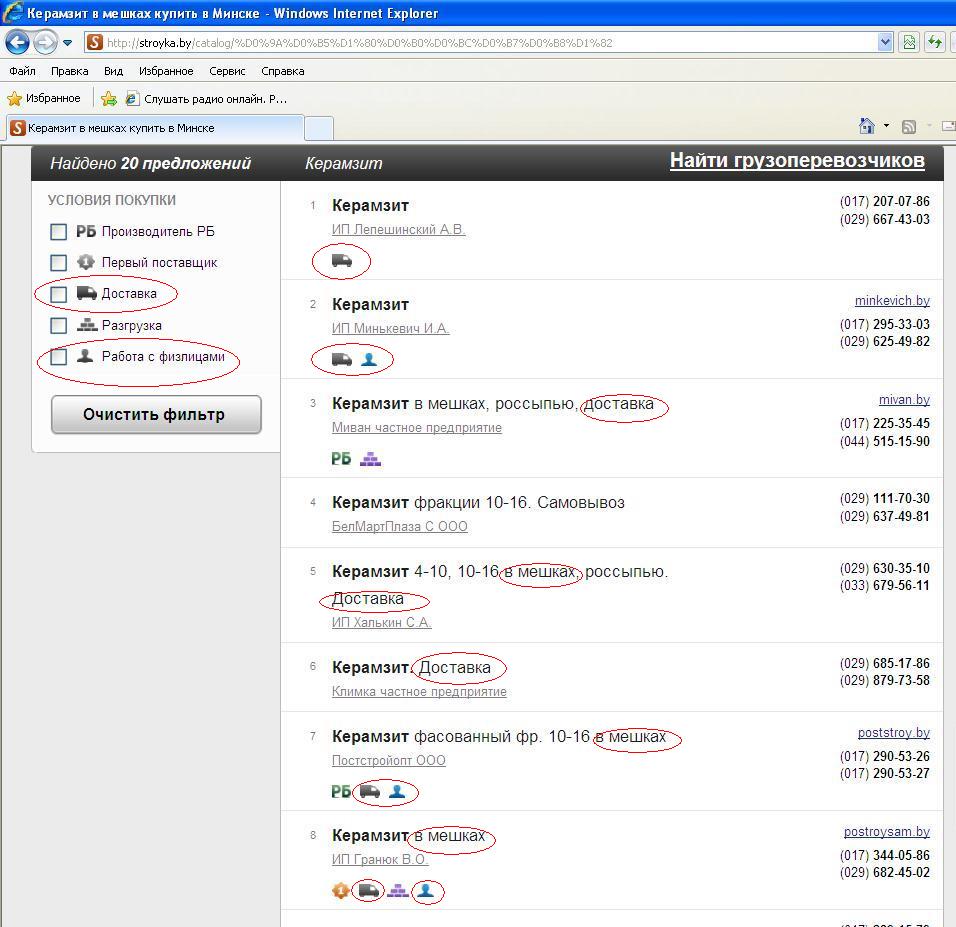Click the empty new tab button
The image size is (956, 927).
(x=318, y=128)
